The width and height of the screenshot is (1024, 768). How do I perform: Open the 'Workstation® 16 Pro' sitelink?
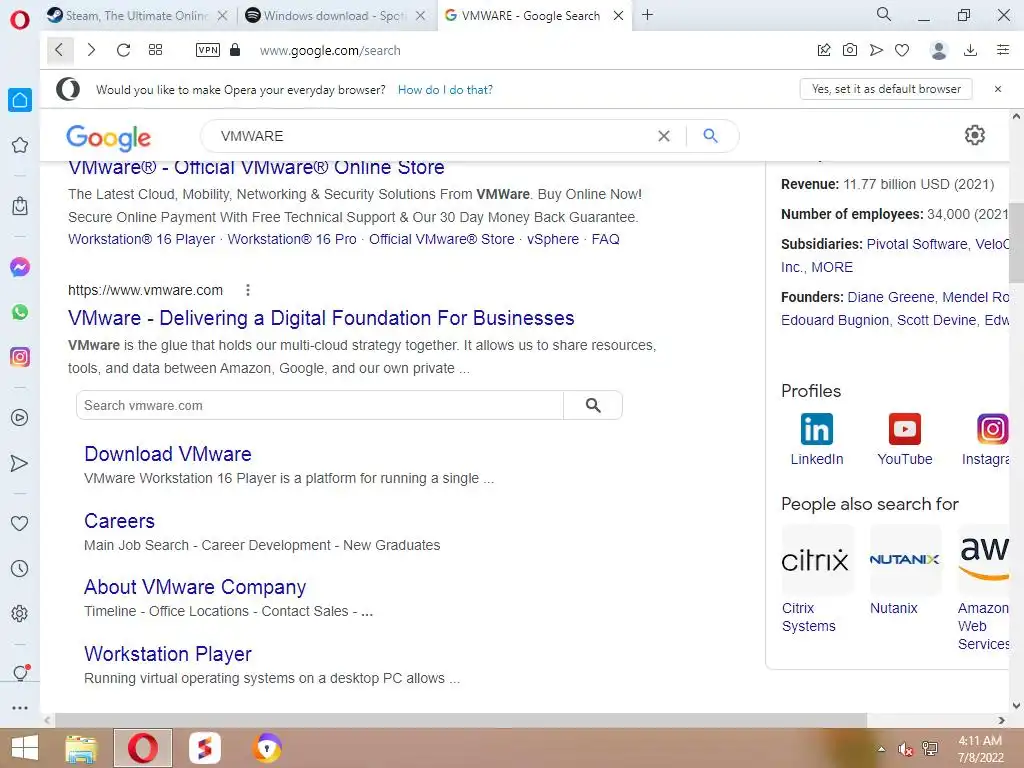[x=292, y=239]
